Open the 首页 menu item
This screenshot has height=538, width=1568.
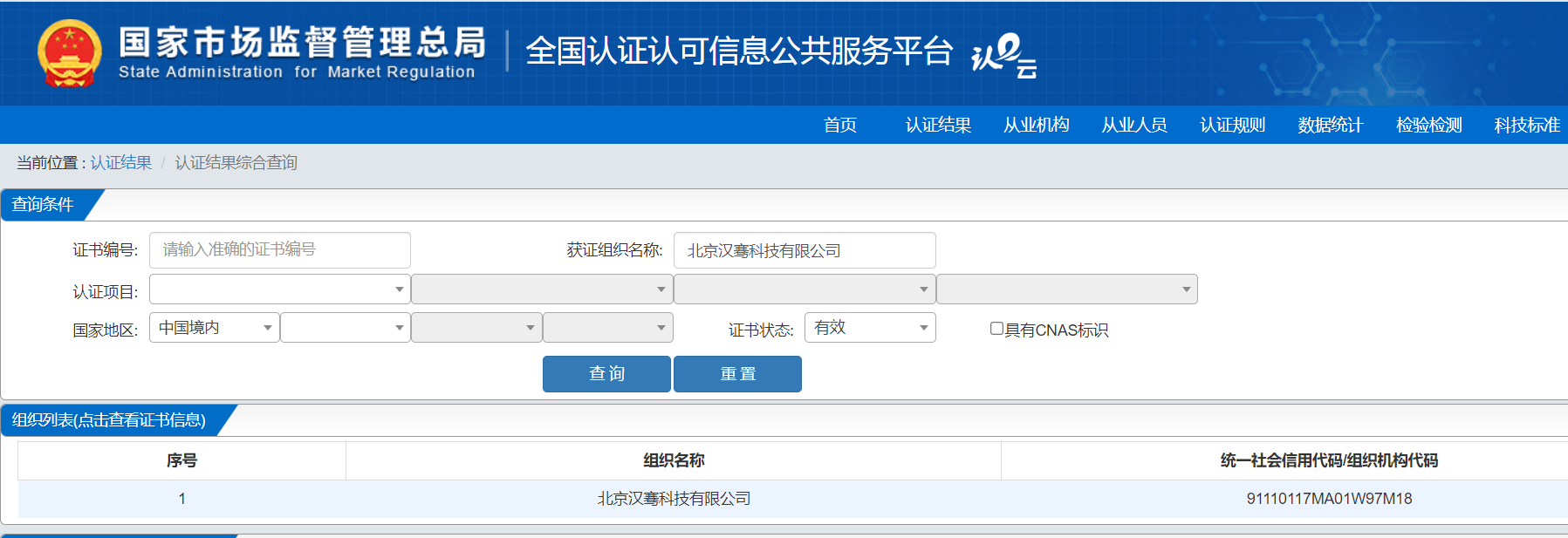pyautogui.click(x=840, y=125)
